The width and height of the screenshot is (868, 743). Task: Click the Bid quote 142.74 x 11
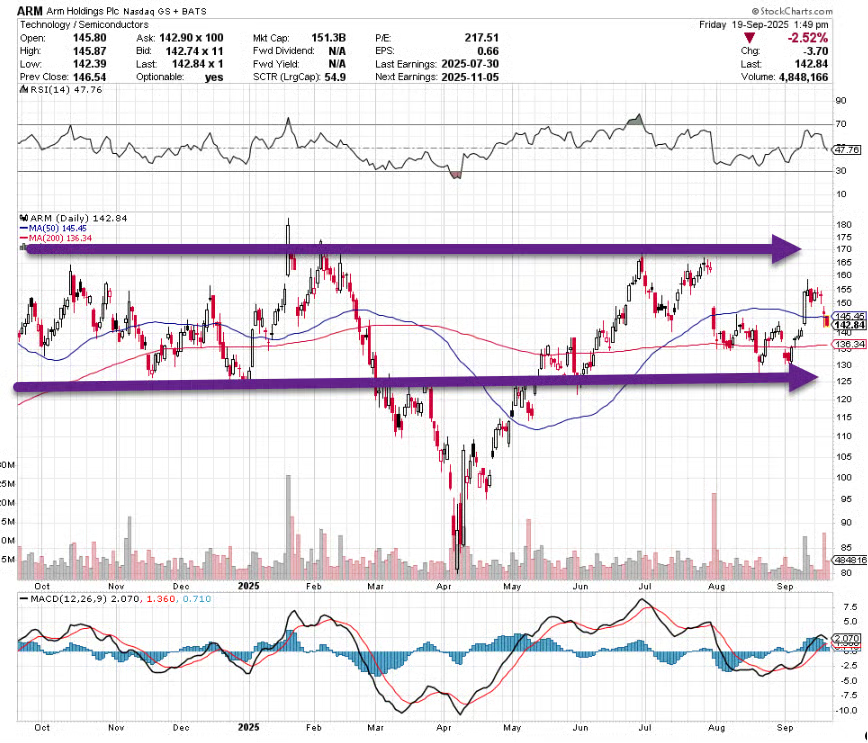pos(194,51)
